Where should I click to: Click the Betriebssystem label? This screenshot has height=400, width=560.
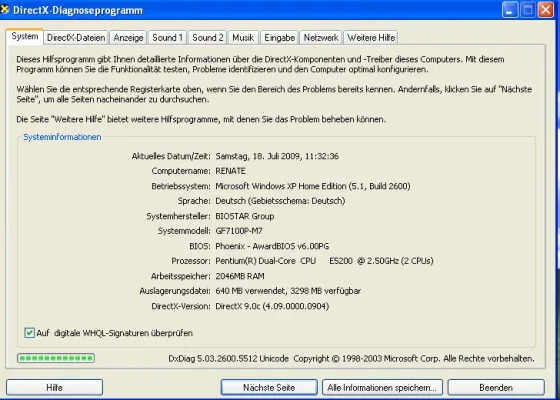(x=181, y=186)
